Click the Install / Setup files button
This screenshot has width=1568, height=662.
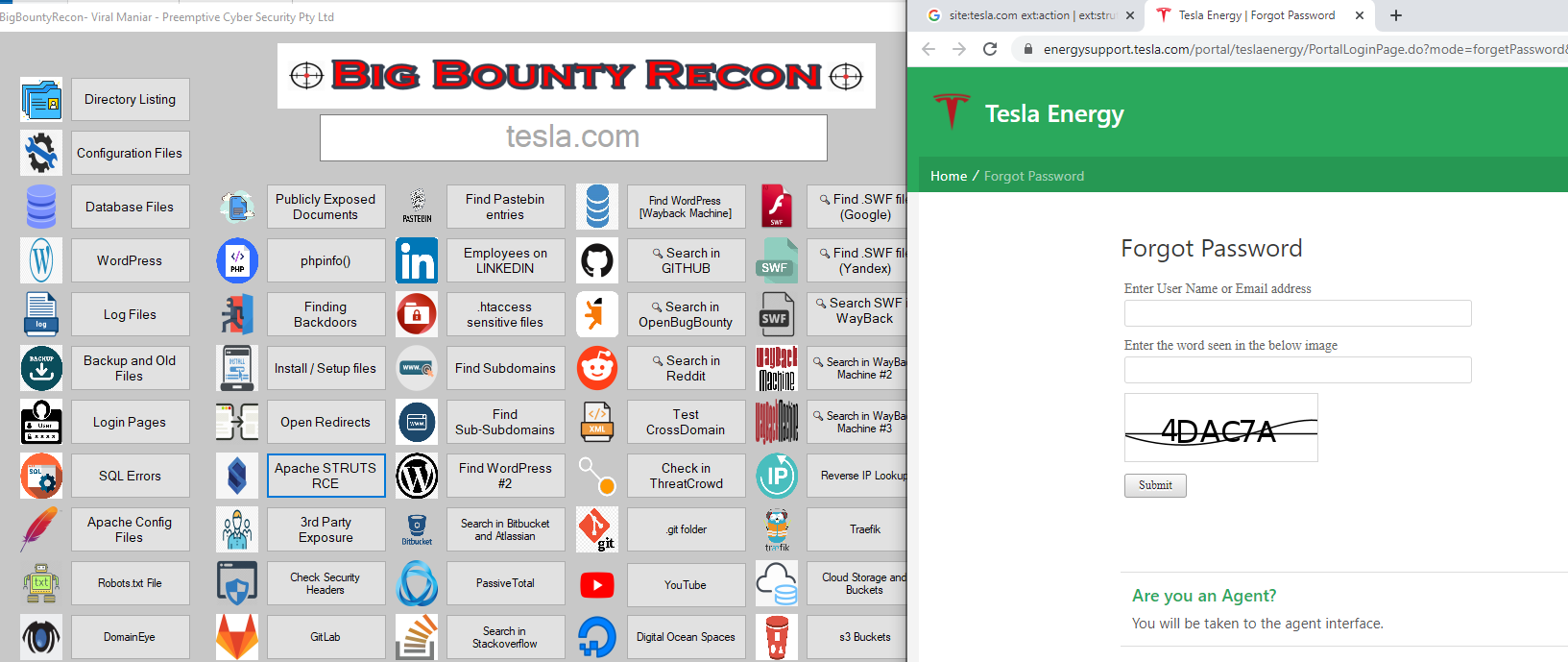click(x=326, y=368)
